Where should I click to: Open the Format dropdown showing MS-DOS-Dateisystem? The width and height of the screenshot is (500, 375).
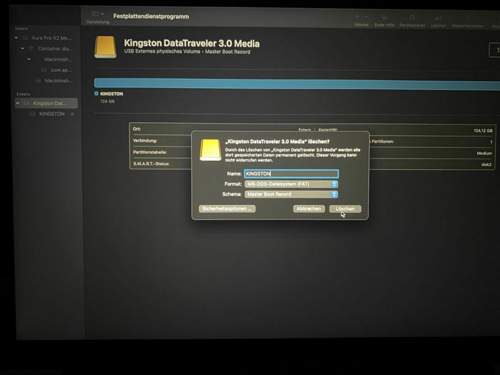[291, 184]
